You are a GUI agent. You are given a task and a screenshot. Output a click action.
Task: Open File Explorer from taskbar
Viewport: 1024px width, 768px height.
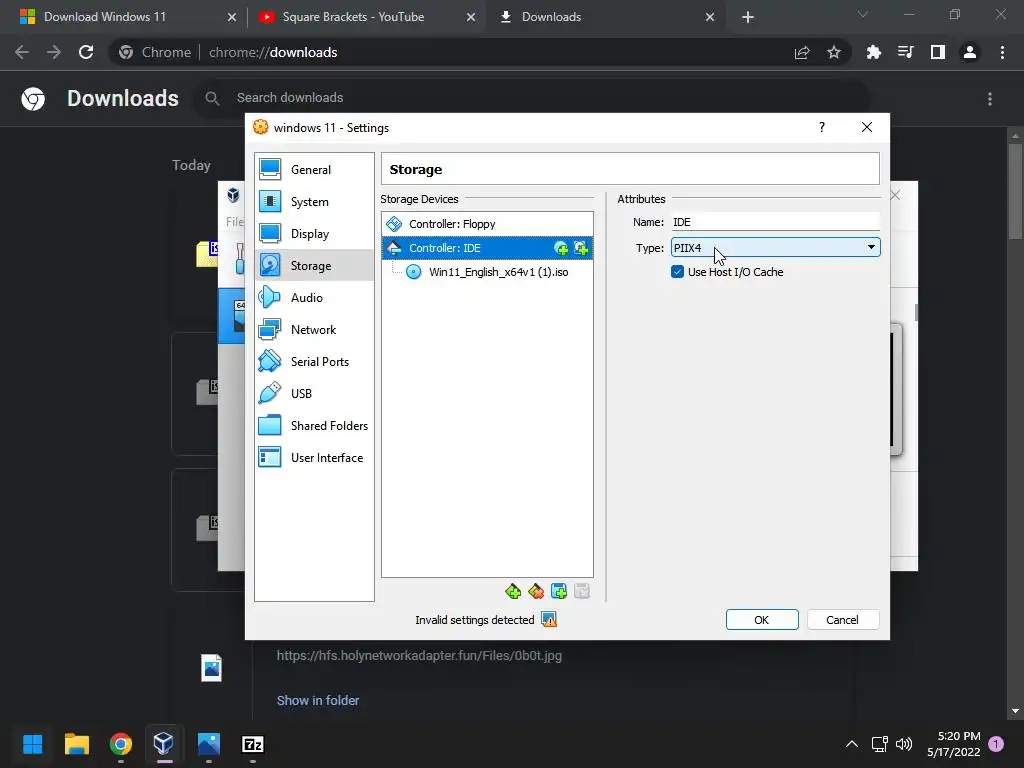click(x=77, y=744)
